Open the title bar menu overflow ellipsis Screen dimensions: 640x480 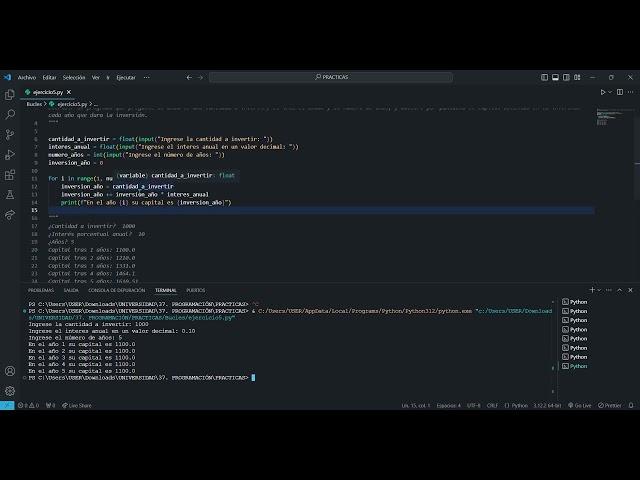point(147,77)
